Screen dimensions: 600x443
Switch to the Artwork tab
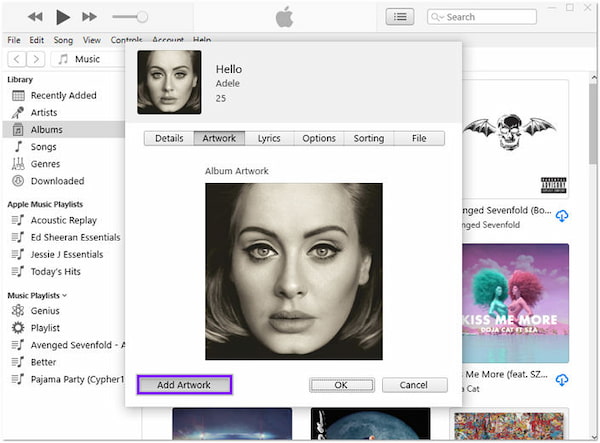pos(219,138)
